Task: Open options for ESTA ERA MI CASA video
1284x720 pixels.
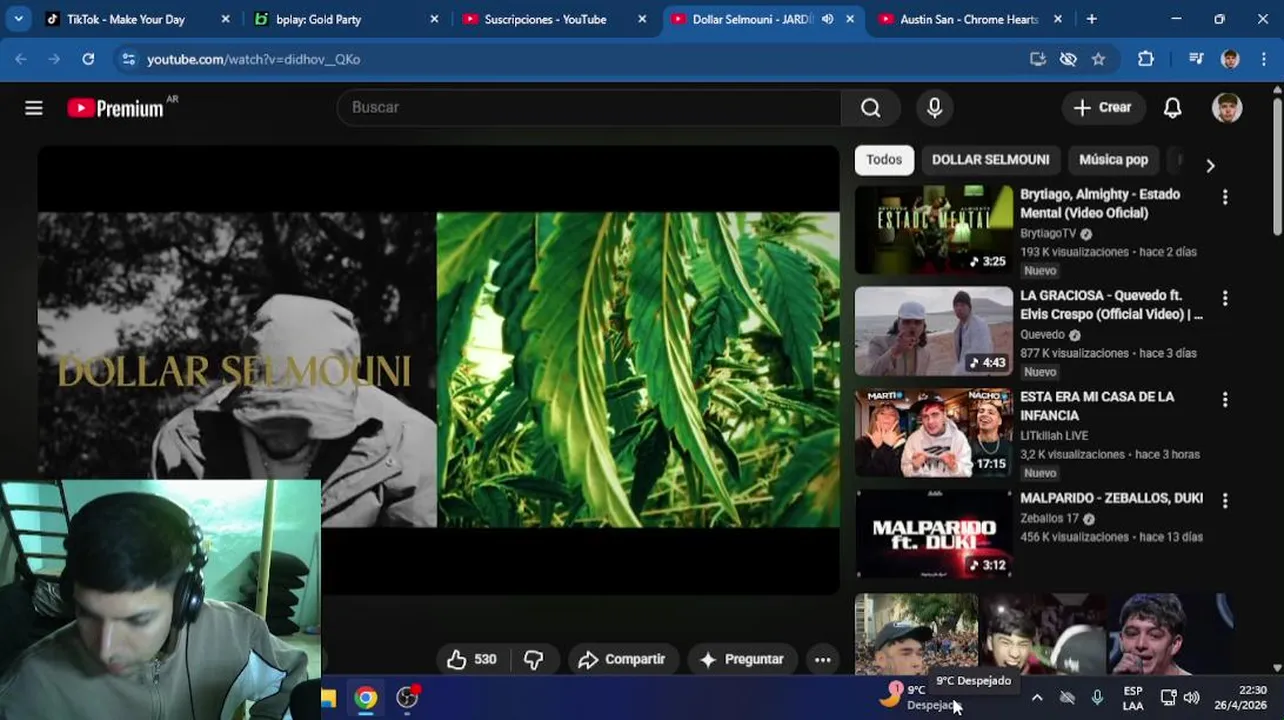Action: point(1224,399)
